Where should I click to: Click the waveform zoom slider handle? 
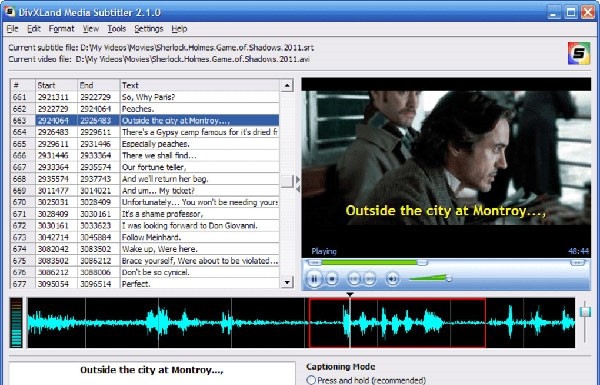pyautogui.click(x=585, y=311)
